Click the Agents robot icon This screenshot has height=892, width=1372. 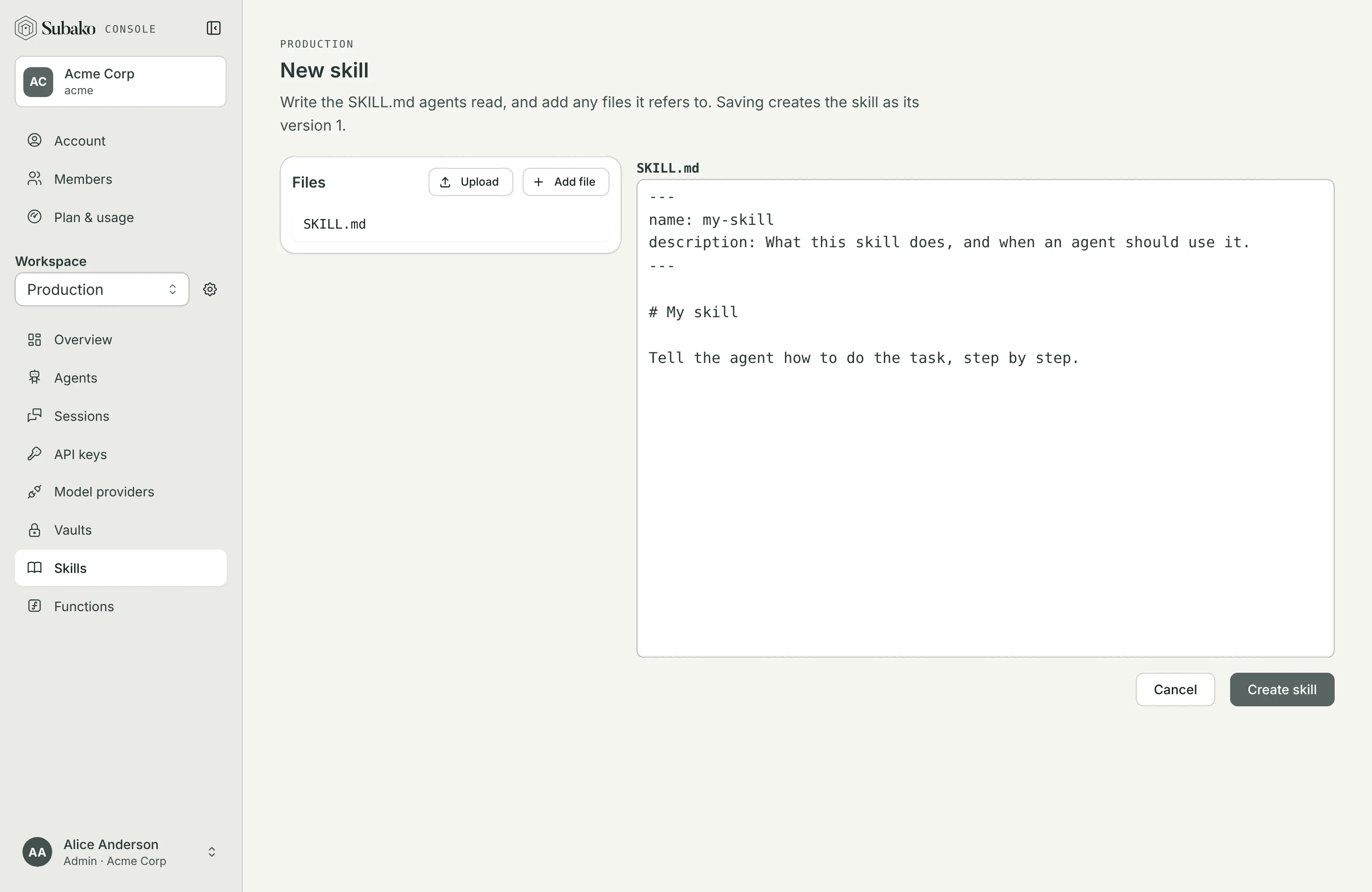pos(35,377)
